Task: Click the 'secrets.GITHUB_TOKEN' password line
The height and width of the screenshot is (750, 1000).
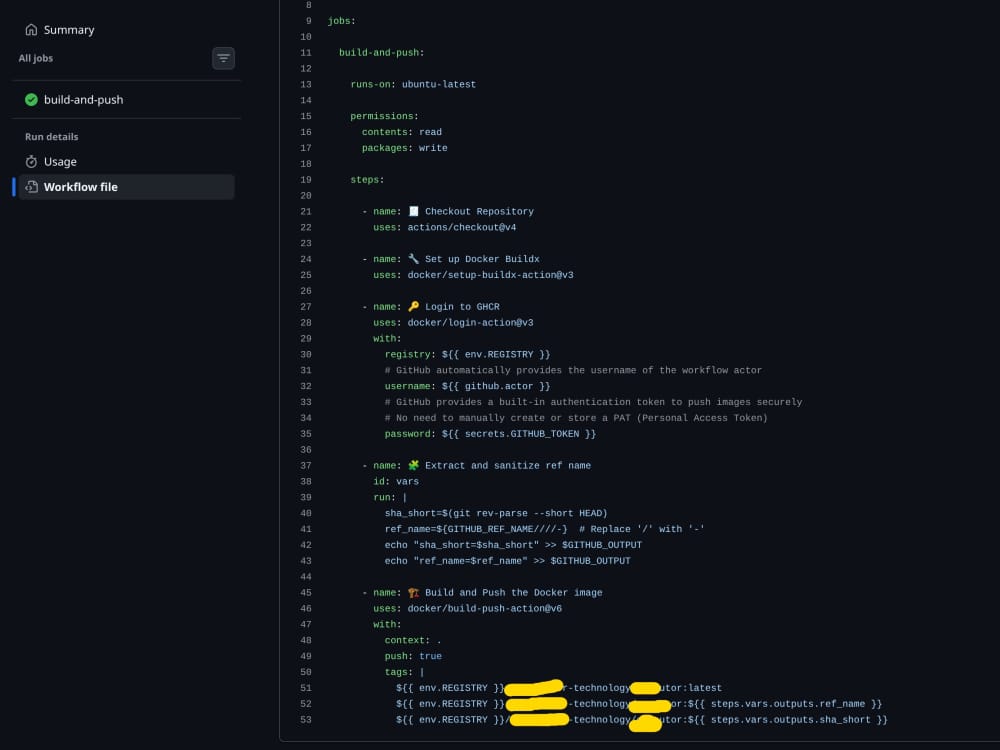Action: 490,434
